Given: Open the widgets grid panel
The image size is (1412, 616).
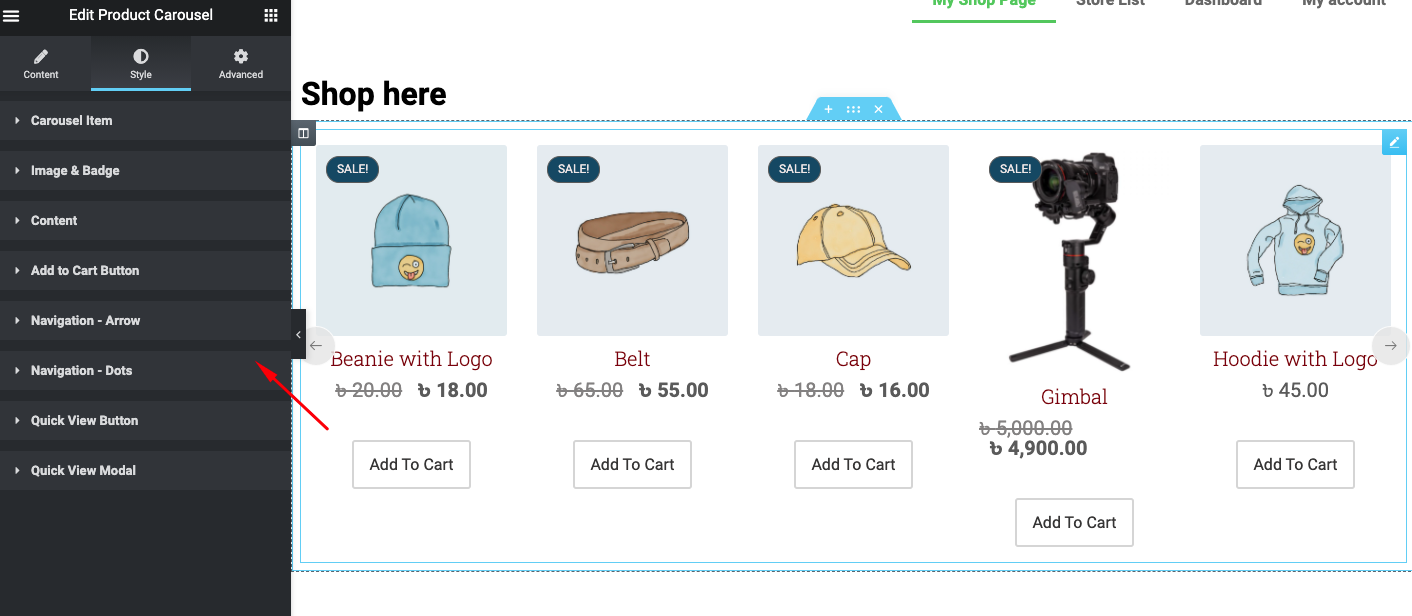Looking at the screenshot, I should pyautogui.click(x=271, y=16).
